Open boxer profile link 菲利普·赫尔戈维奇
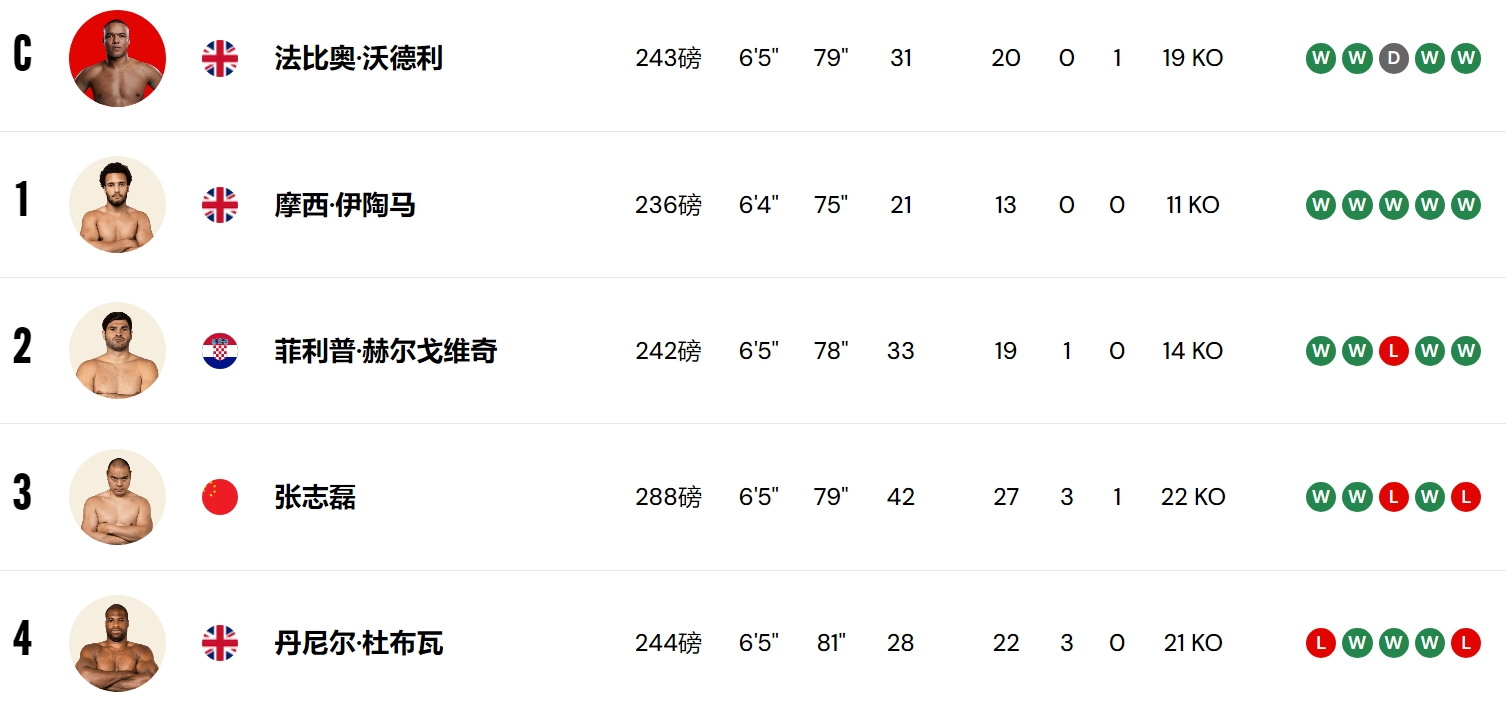1506x707 pixels. (385, 351)
